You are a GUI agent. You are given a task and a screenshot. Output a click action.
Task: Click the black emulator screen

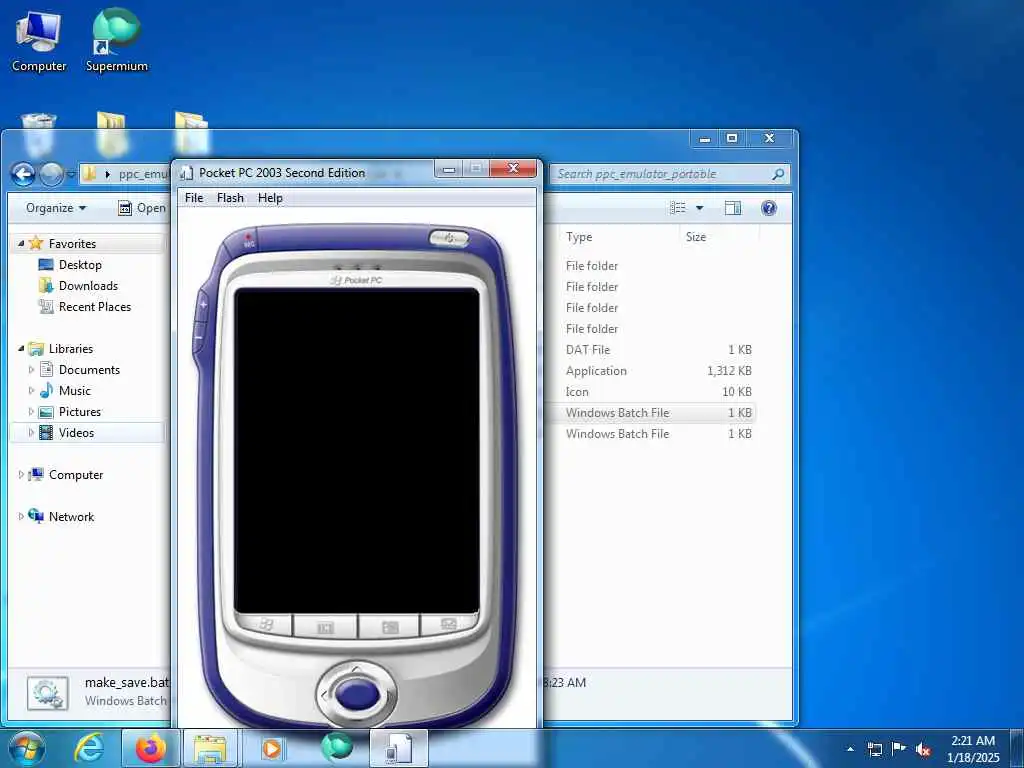pos(357,451)
